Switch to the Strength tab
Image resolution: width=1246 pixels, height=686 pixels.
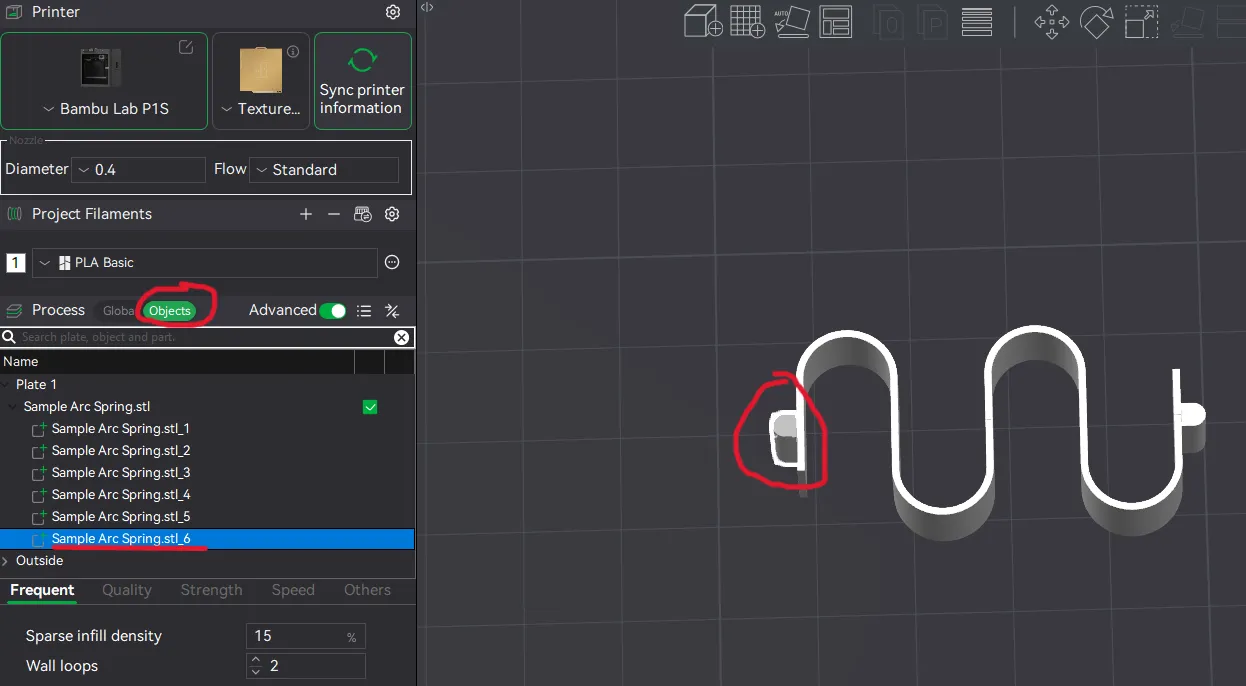click(x=211, y=590)
